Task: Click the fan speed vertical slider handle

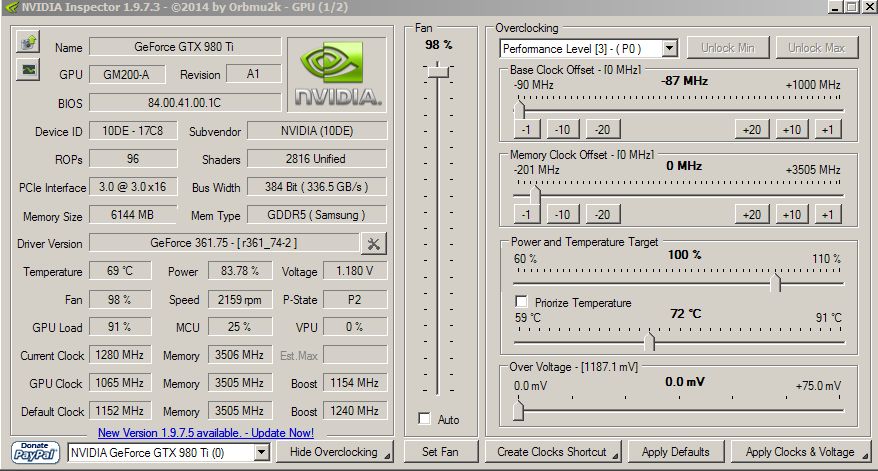Action: click(438, 72)
